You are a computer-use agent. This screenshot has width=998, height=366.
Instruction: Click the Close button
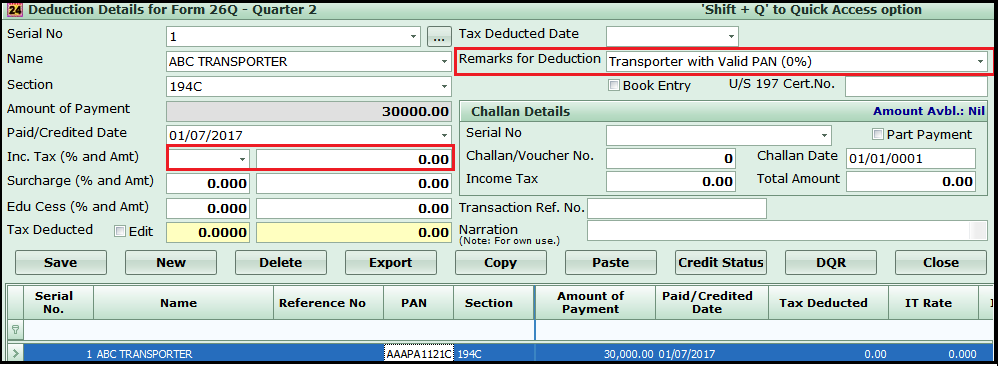[941, 262]
